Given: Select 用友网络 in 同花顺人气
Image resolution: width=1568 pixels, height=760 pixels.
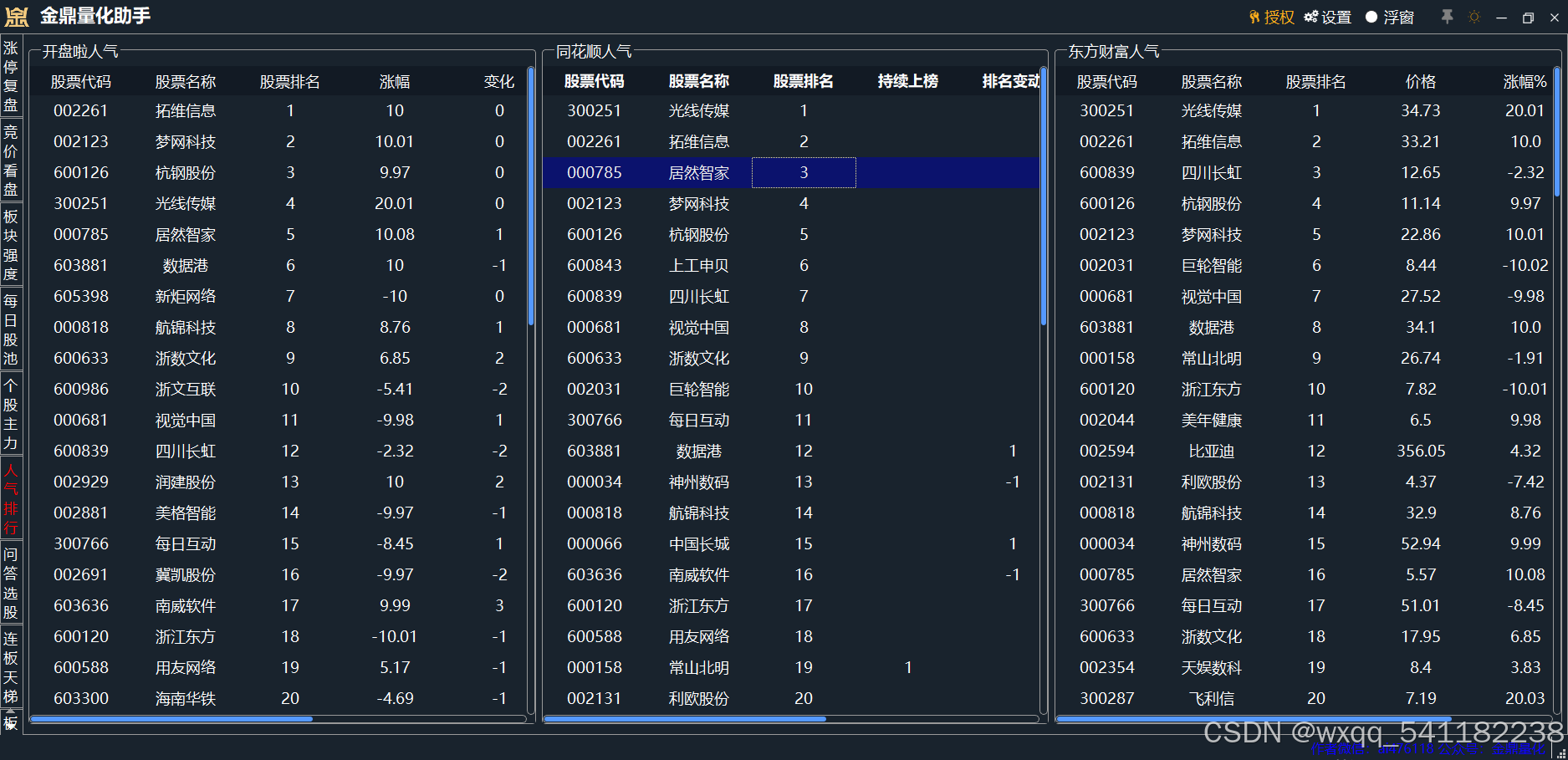Looking at the screenshot, I should click(x=699, y=636).
